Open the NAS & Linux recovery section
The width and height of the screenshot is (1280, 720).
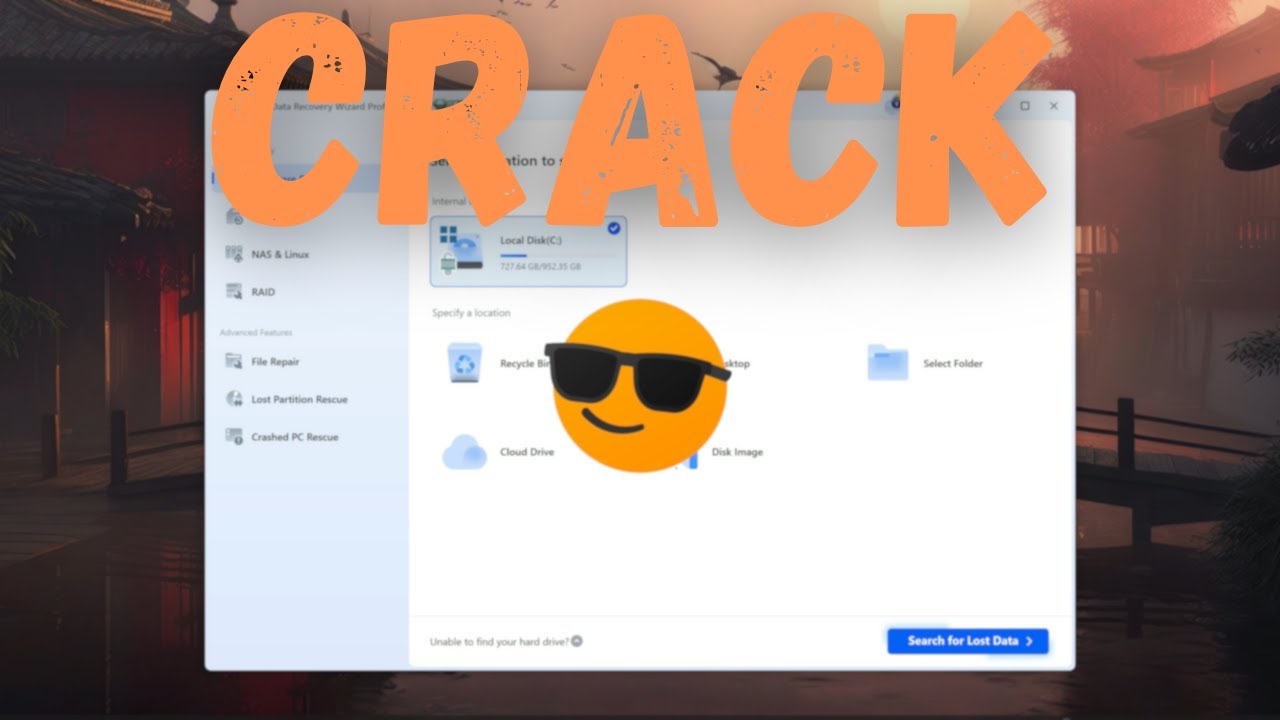(266, 254)
